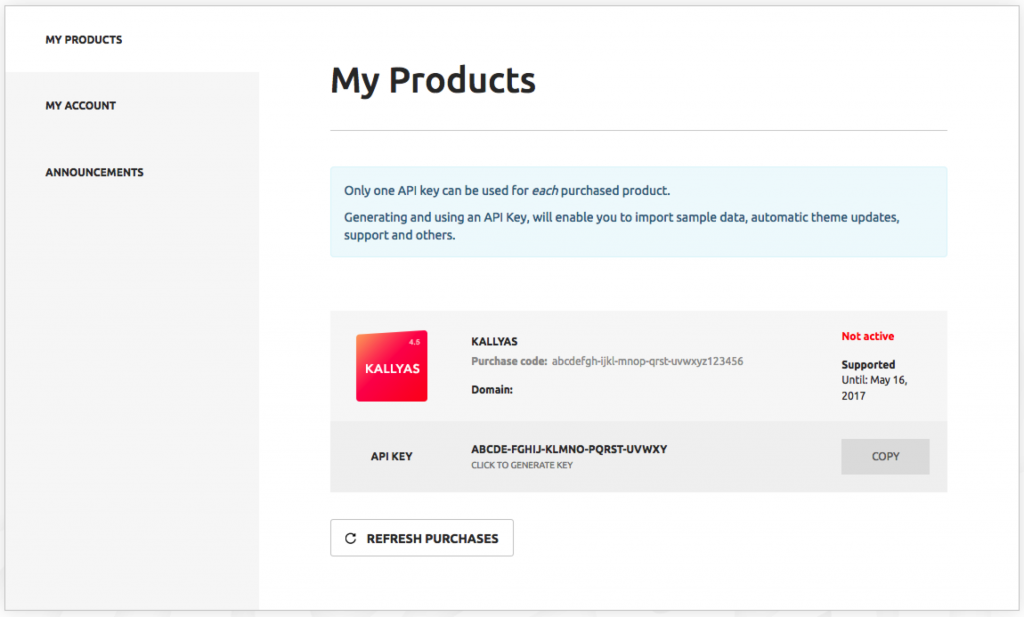This screenshot has height=617, width=1024.
Task: Click the Not active status label
Action: point(867,336)
